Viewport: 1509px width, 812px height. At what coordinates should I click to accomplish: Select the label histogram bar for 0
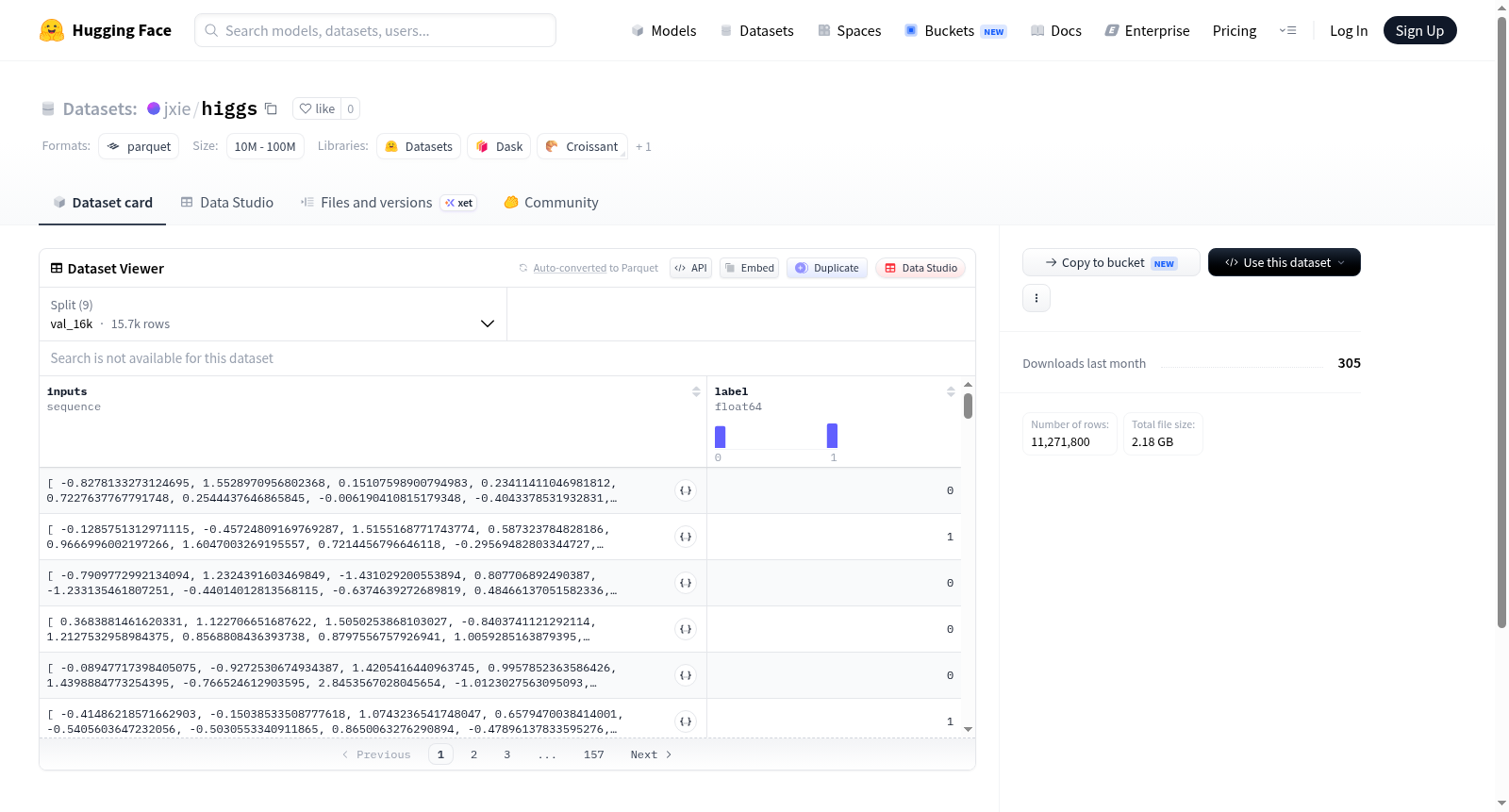[x=721, y=437]
